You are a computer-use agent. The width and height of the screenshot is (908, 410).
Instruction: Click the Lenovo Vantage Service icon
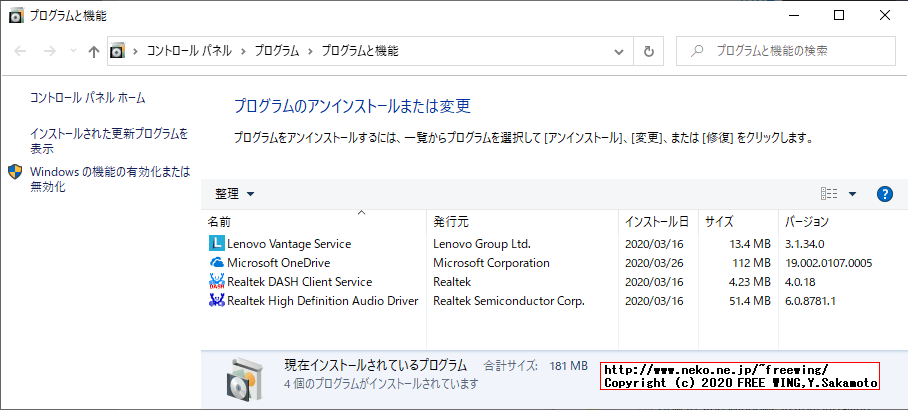216,244
